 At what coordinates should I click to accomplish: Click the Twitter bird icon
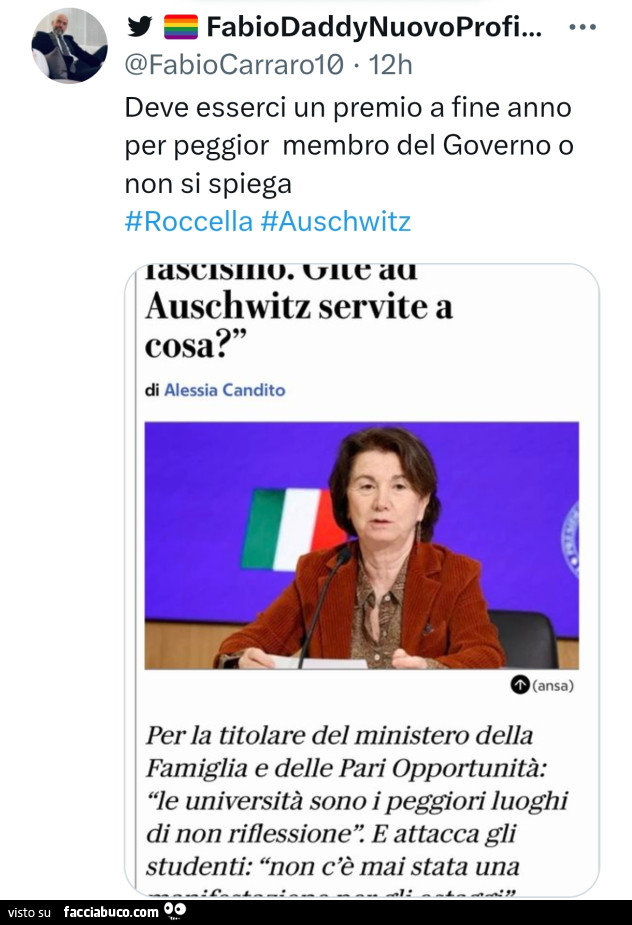tap(141, 27)
